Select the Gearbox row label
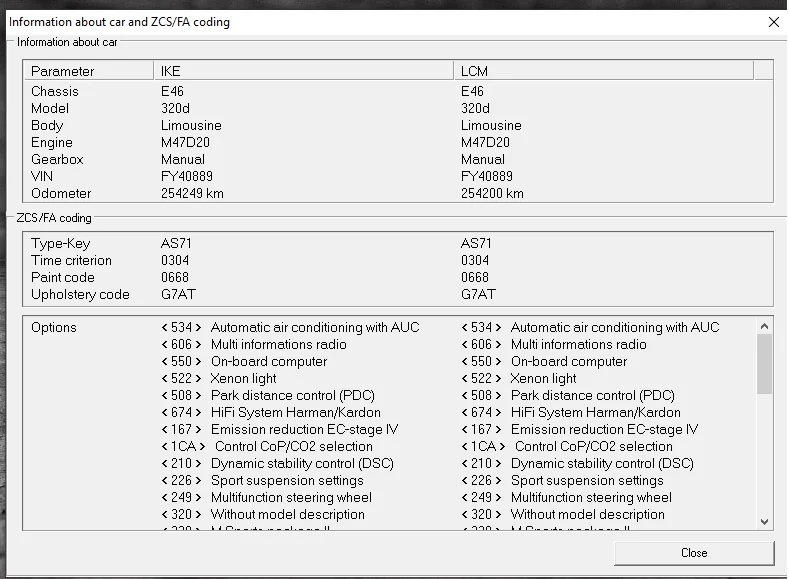This screenshot has width=789, height=579. click(57, 159)
